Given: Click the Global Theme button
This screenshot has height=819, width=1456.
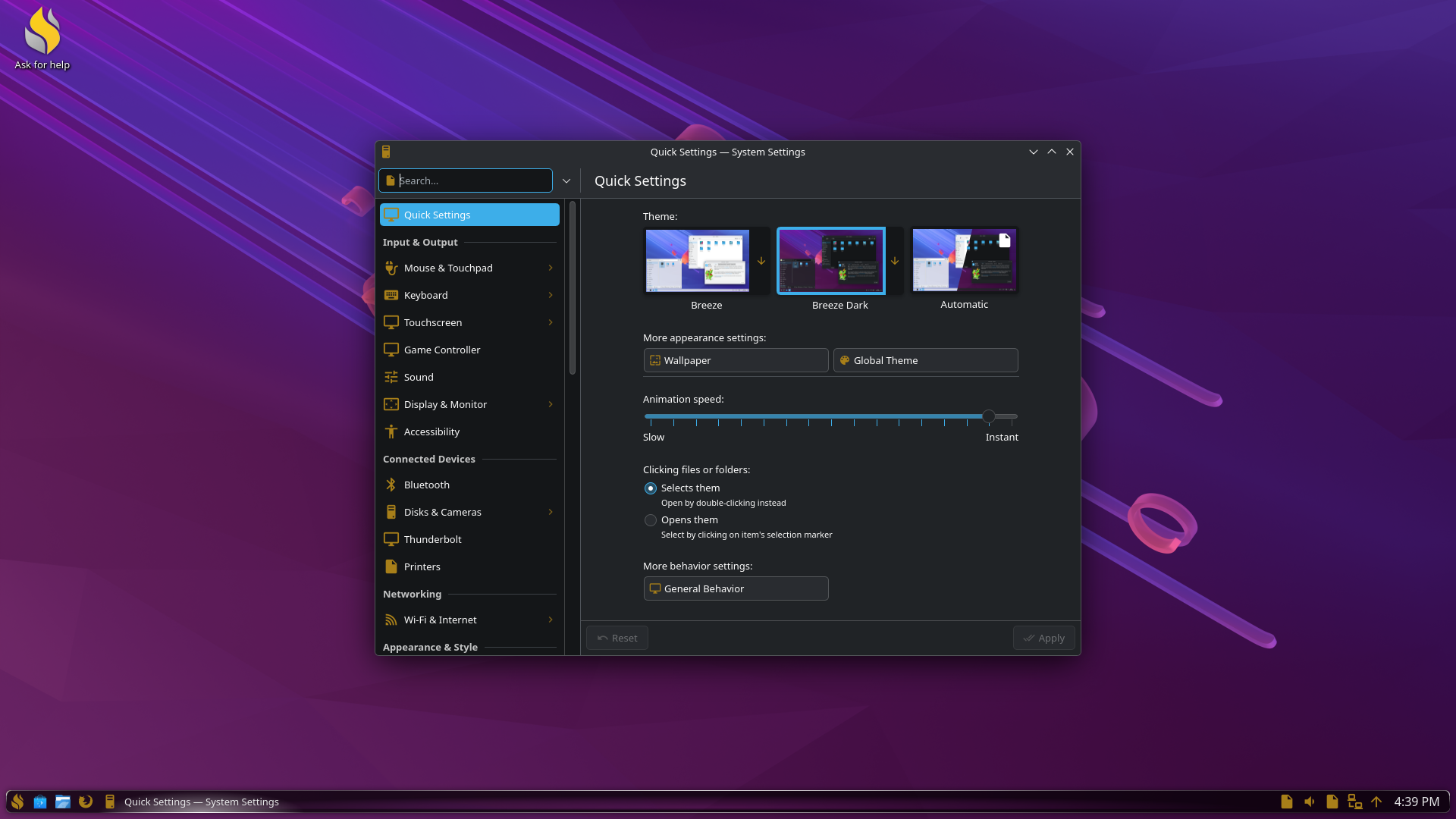Looking at the screenshot, I should pyautogui.click(x=925, y=360).
